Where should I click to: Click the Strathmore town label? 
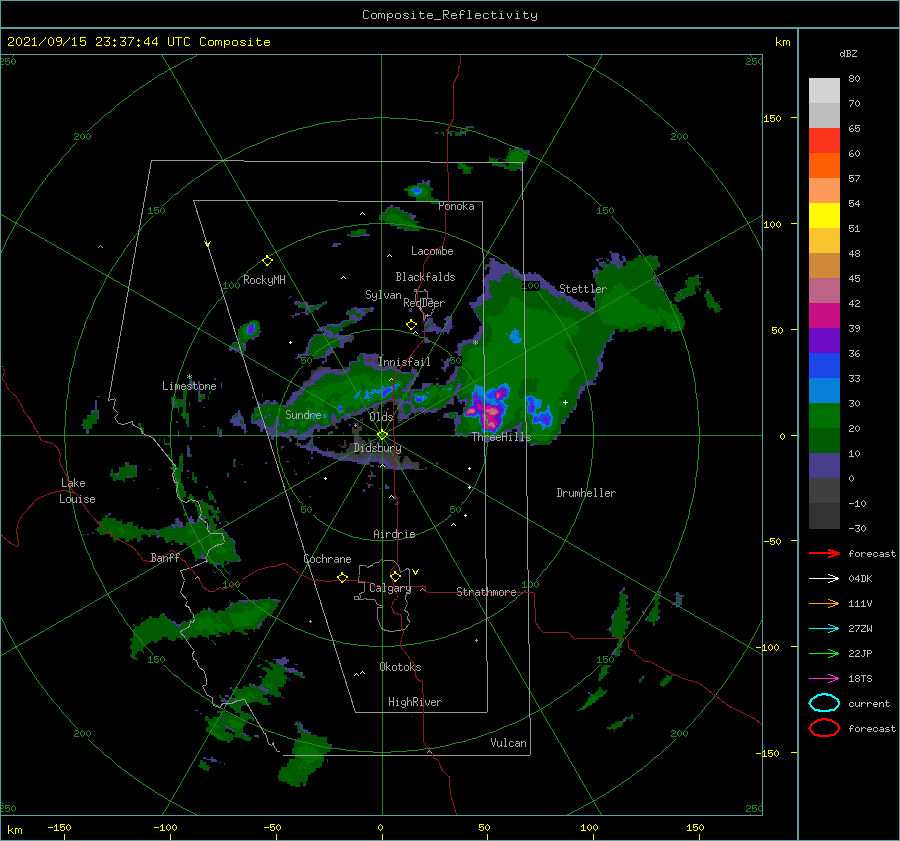click(486, 592)
